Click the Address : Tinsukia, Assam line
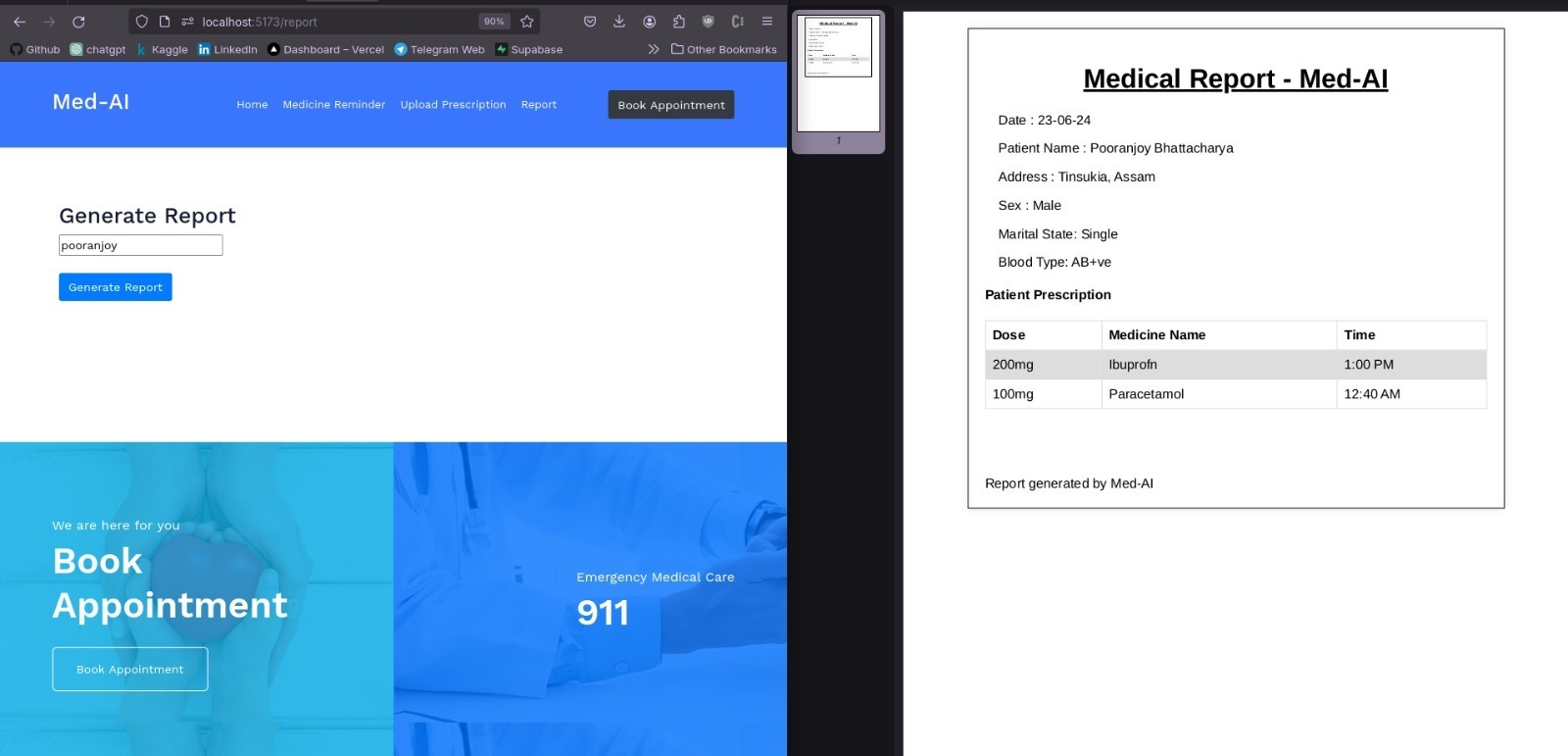 1076,176
